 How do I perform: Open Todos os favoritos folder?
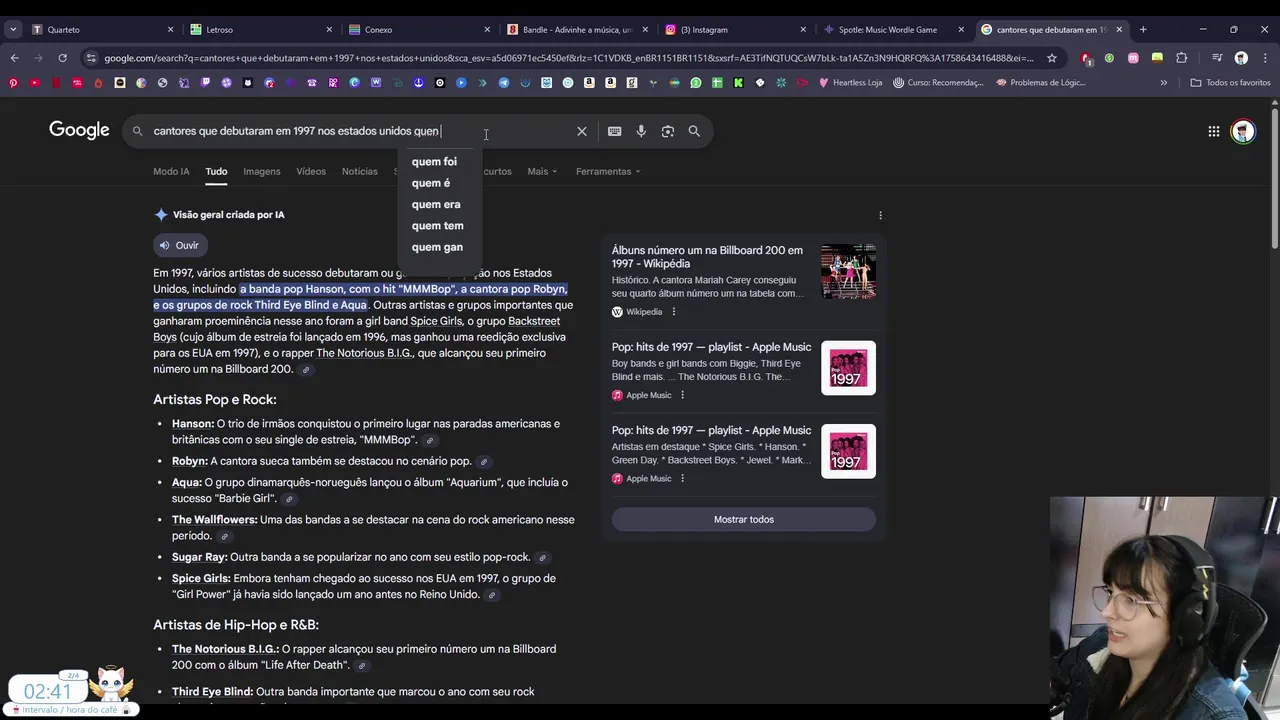tap(1230, 83)
